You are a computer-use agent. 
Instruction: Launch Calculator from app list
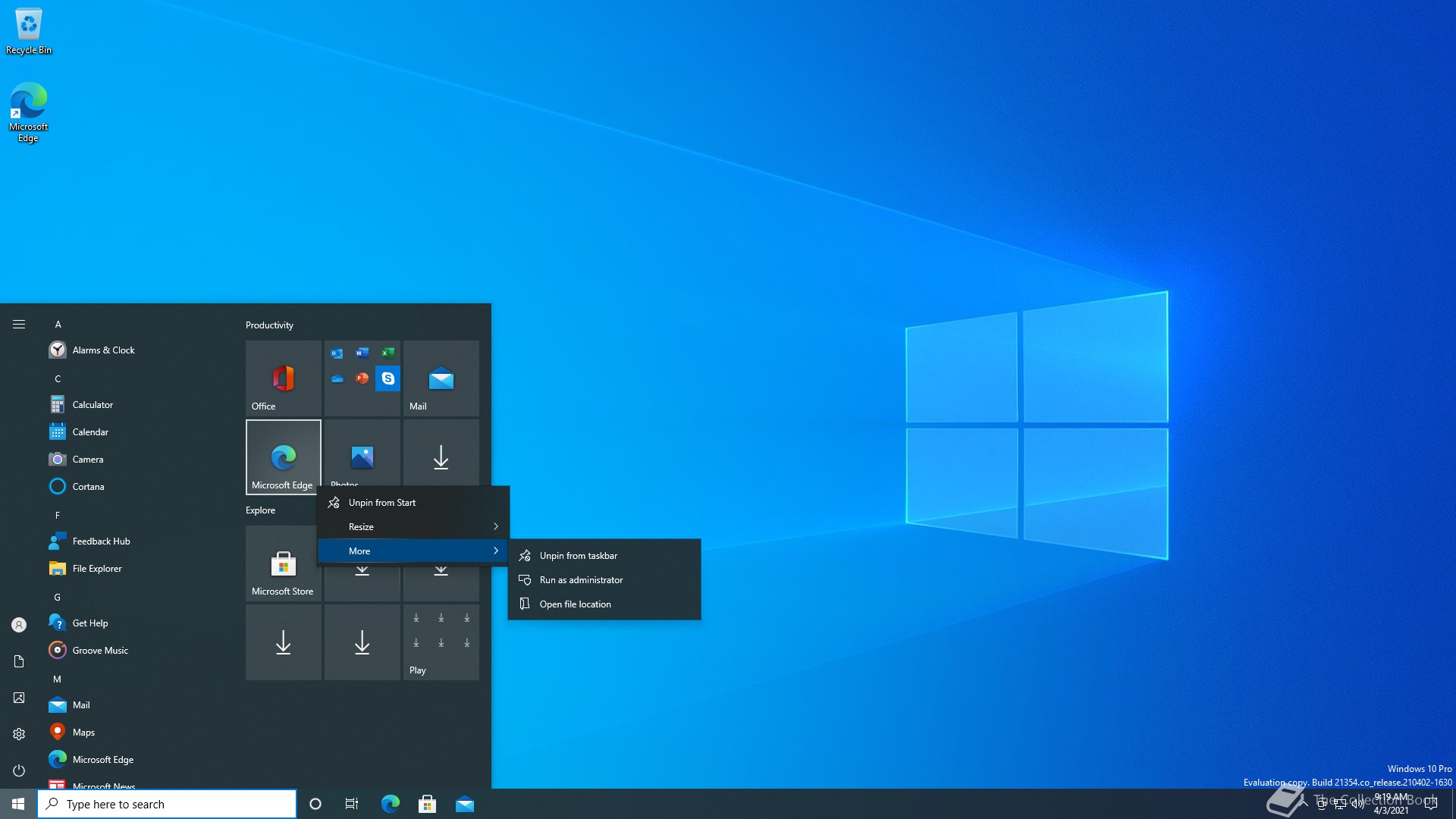pos(136,405)
